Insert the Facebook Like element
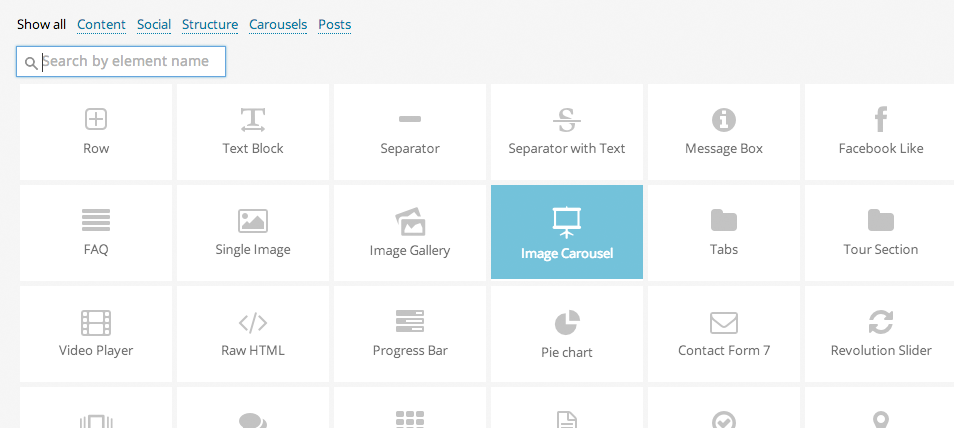The width and height of the screenshot is (954, 428). 881,132
